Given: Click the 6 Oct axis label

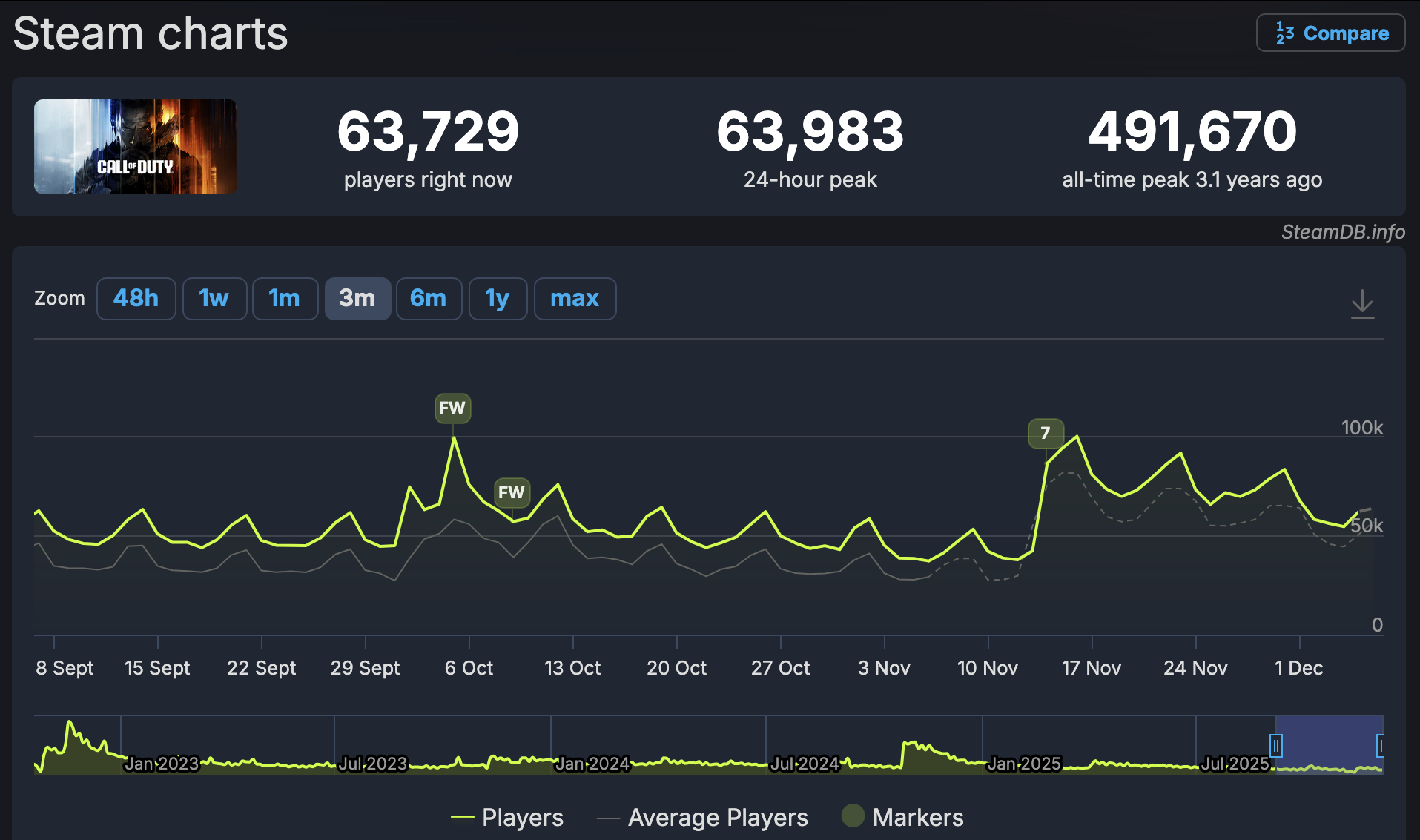Looking at the screenshot, I should click(469, 668).
